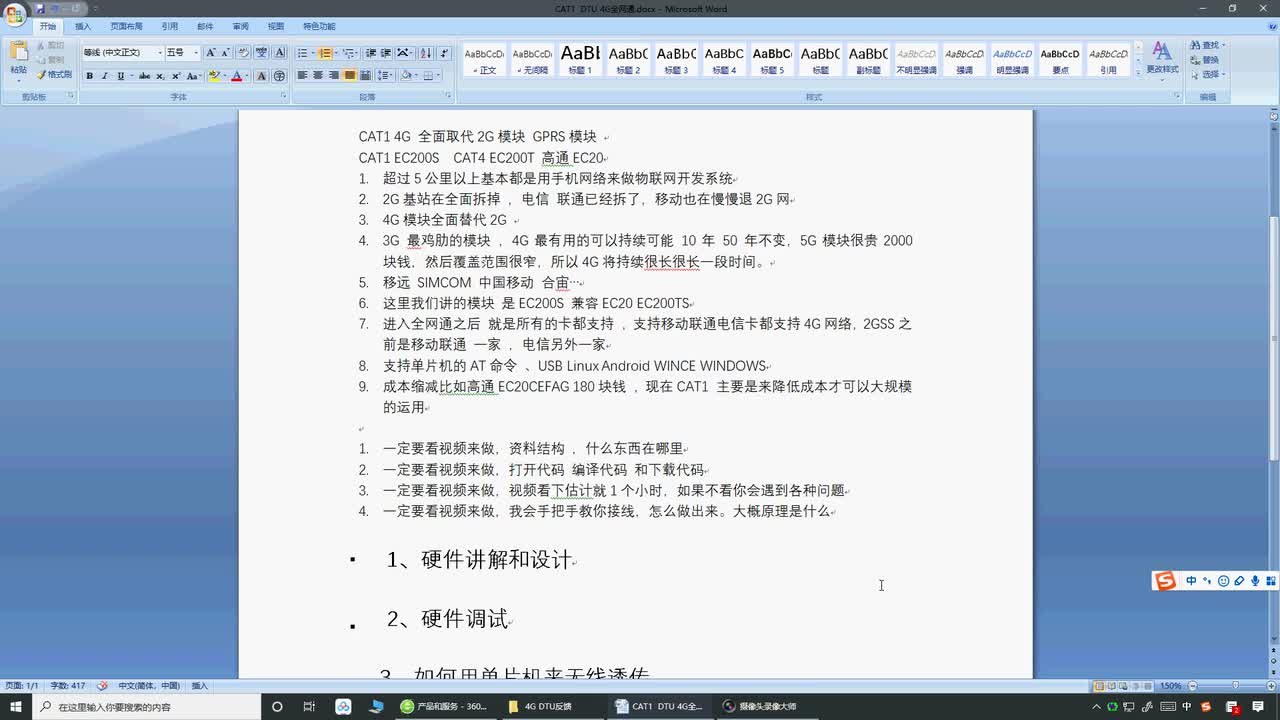Center align the text

[x=318, y=76]
